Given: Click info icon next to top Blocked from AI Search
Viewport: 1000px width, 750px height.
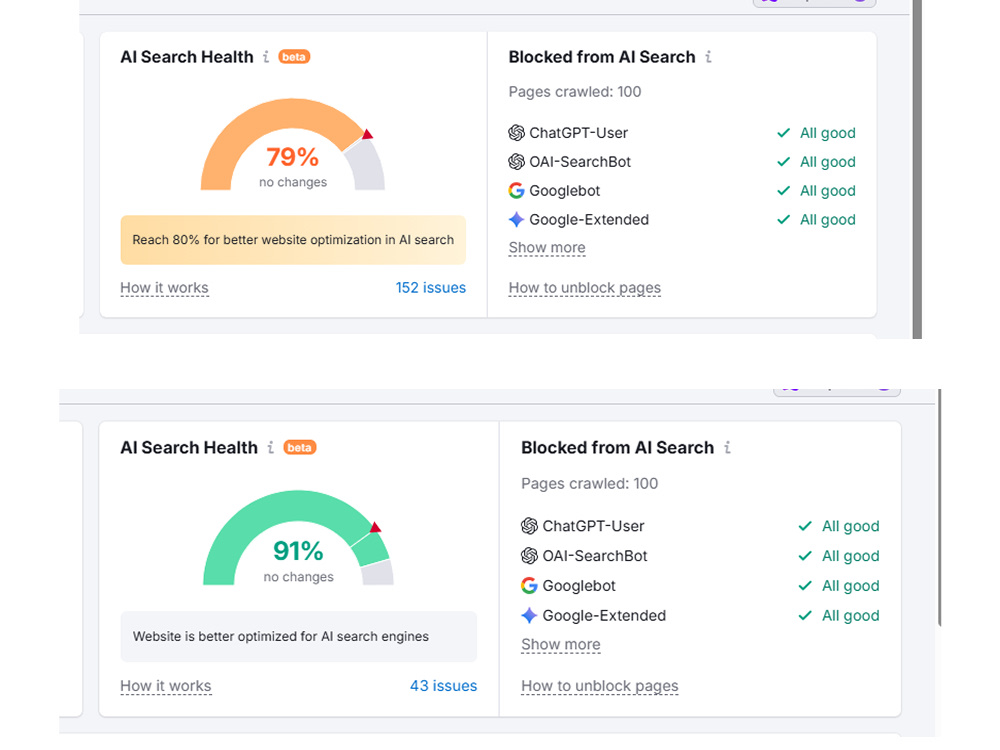Looking at the screenshot, I should [x=708, y=57].
